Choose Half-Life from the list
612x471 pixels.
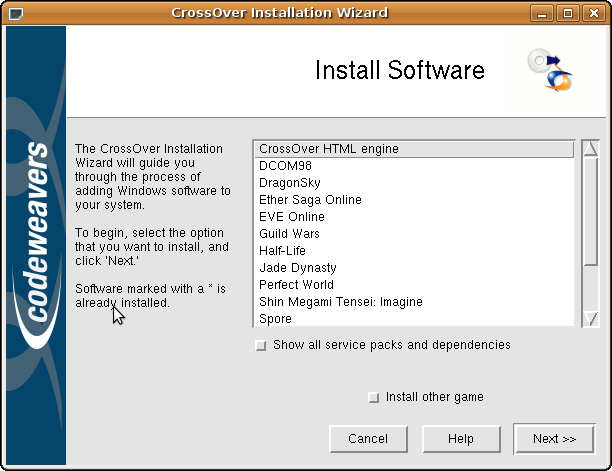click(x=284, y=251)
